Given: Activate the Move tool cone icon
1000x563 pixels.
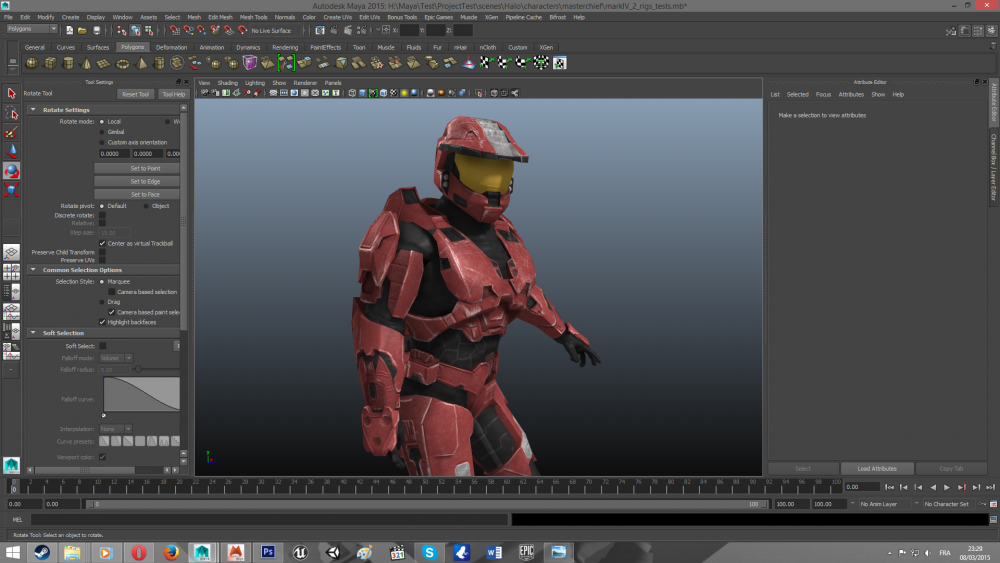Looking at the screenshot, I should [x=11, y=151].
